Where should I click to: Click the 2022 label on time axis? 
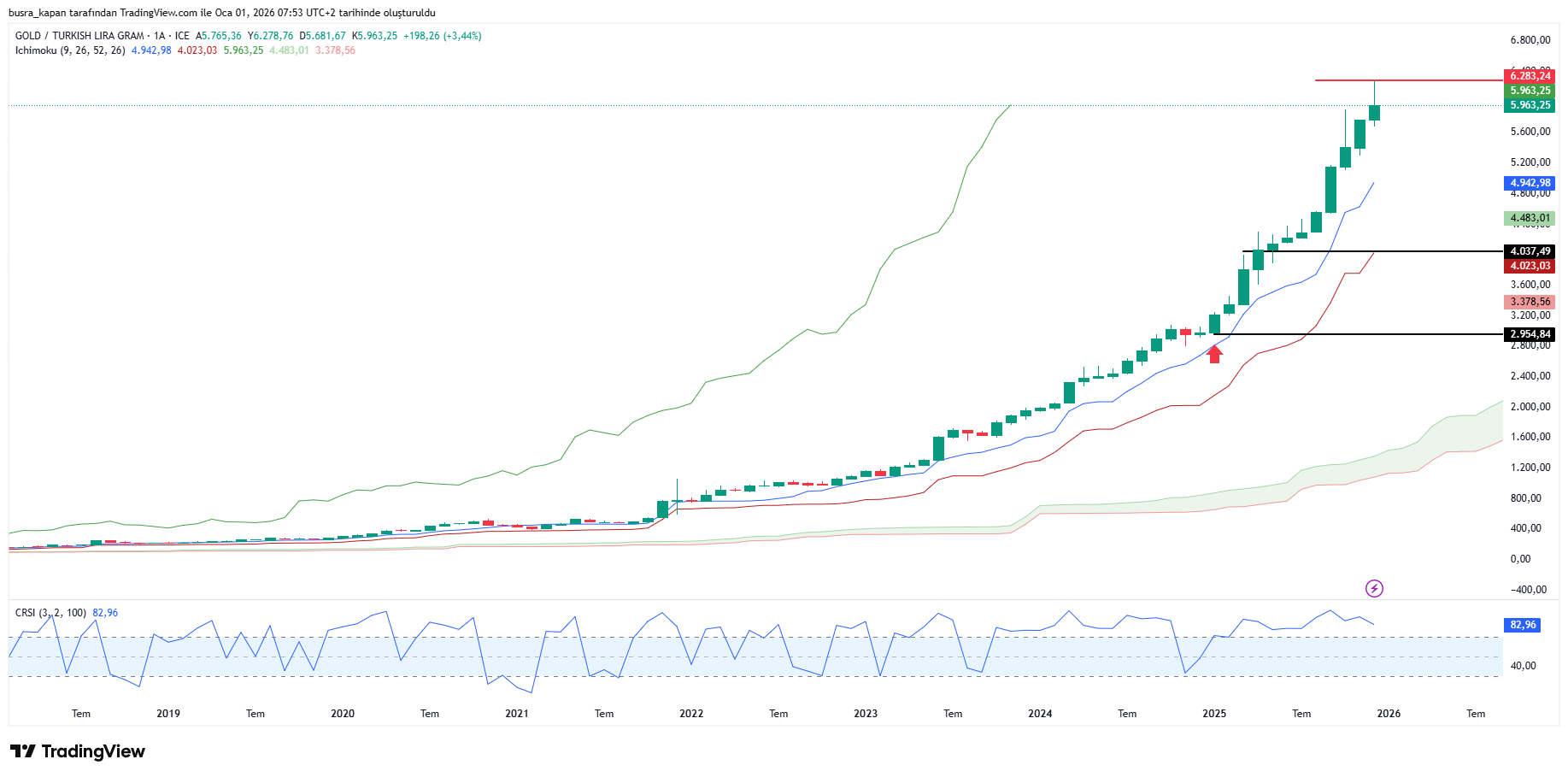(x=691, y=714)
